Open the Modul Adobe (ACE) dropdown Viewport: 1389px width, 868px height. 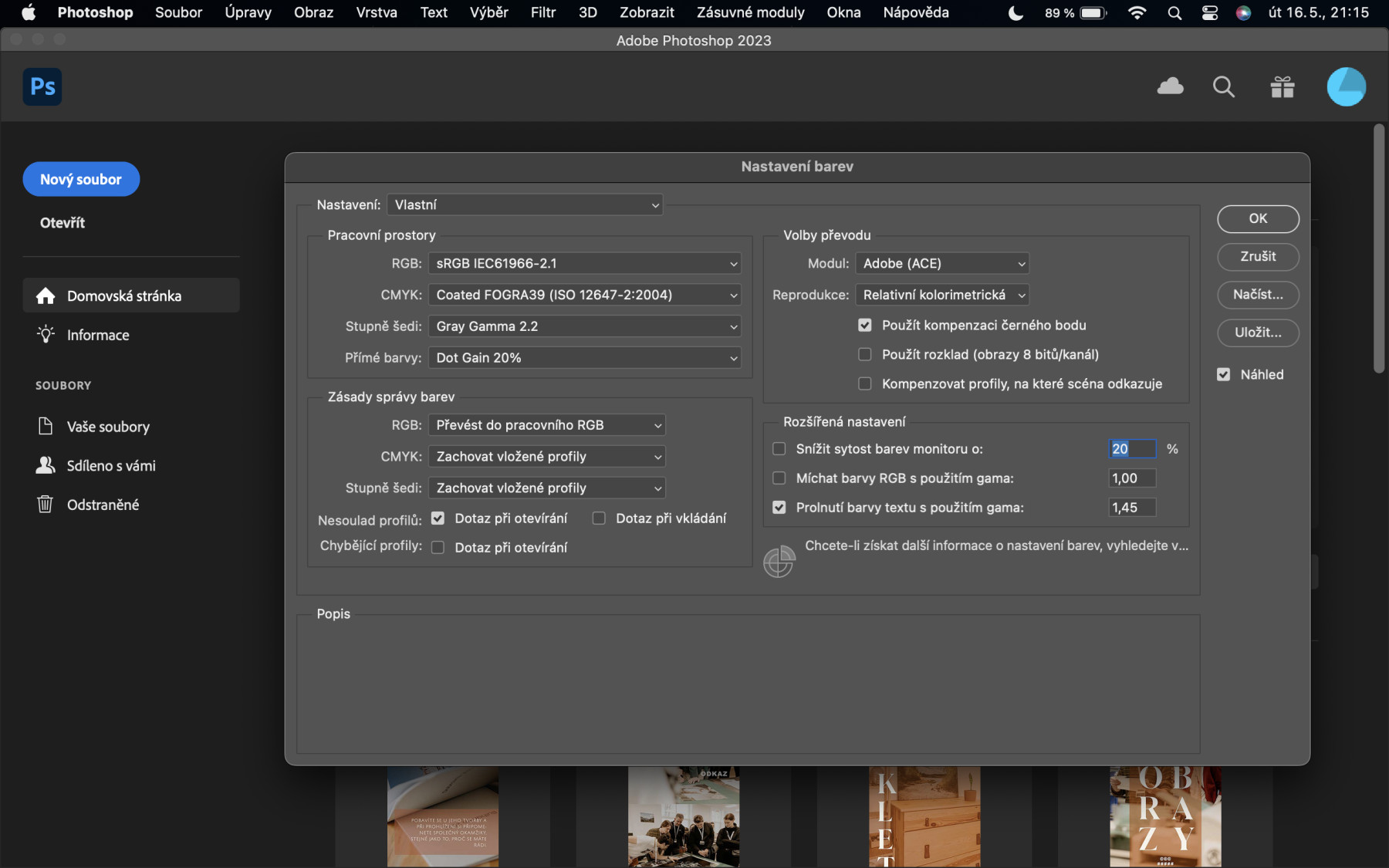(942, 263)
